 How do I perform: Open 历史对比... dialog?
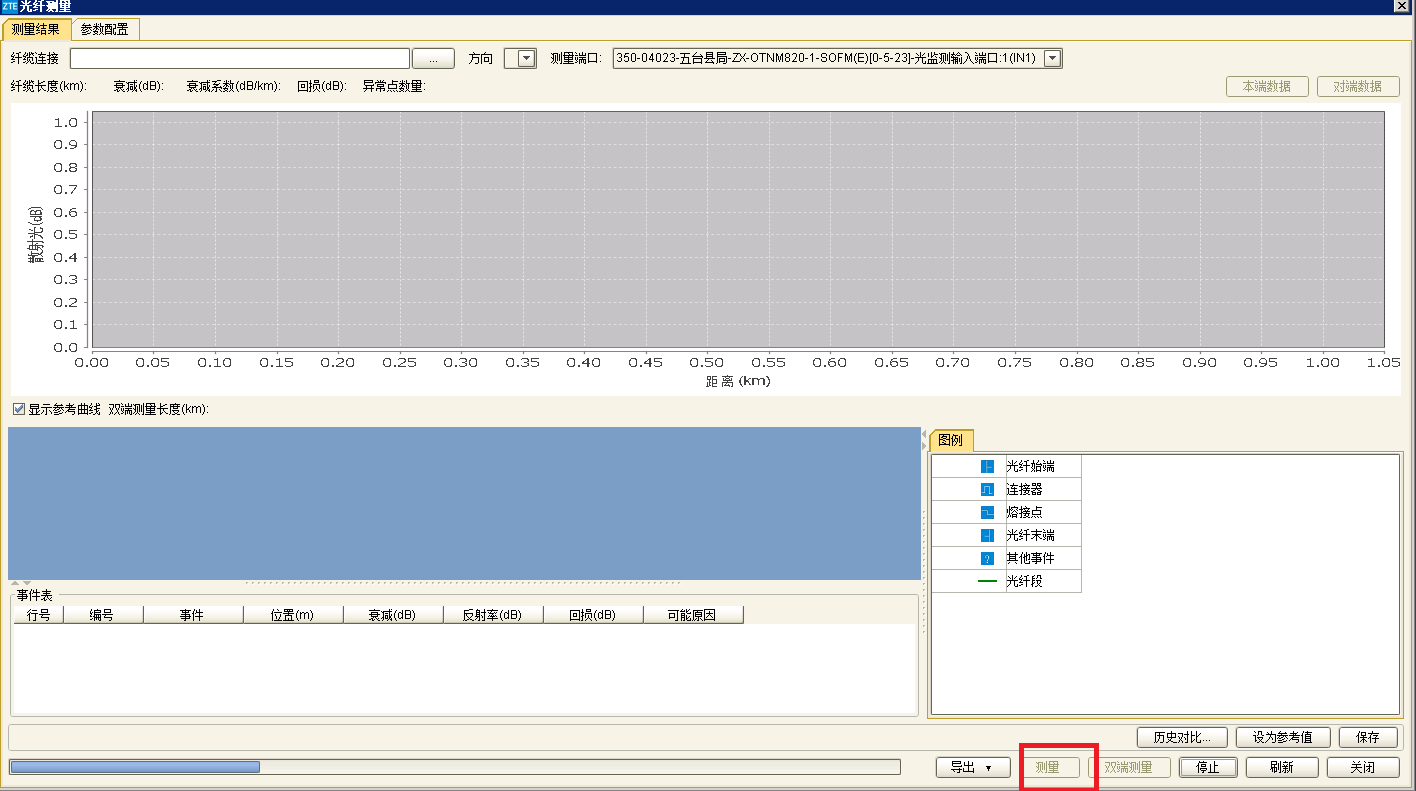[x=1182, y=737]
